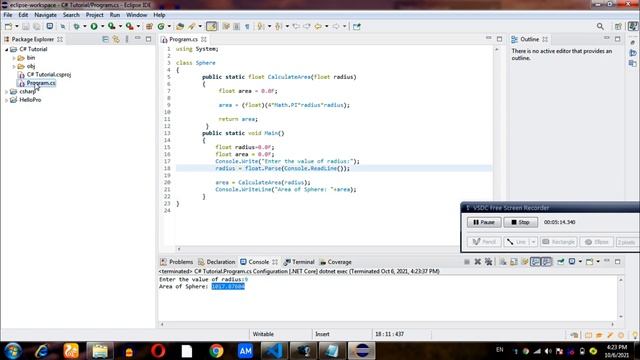Toggle Show Console on Standard Error
This screenshot has width=640, height=360.
click(x=547, y=262)
